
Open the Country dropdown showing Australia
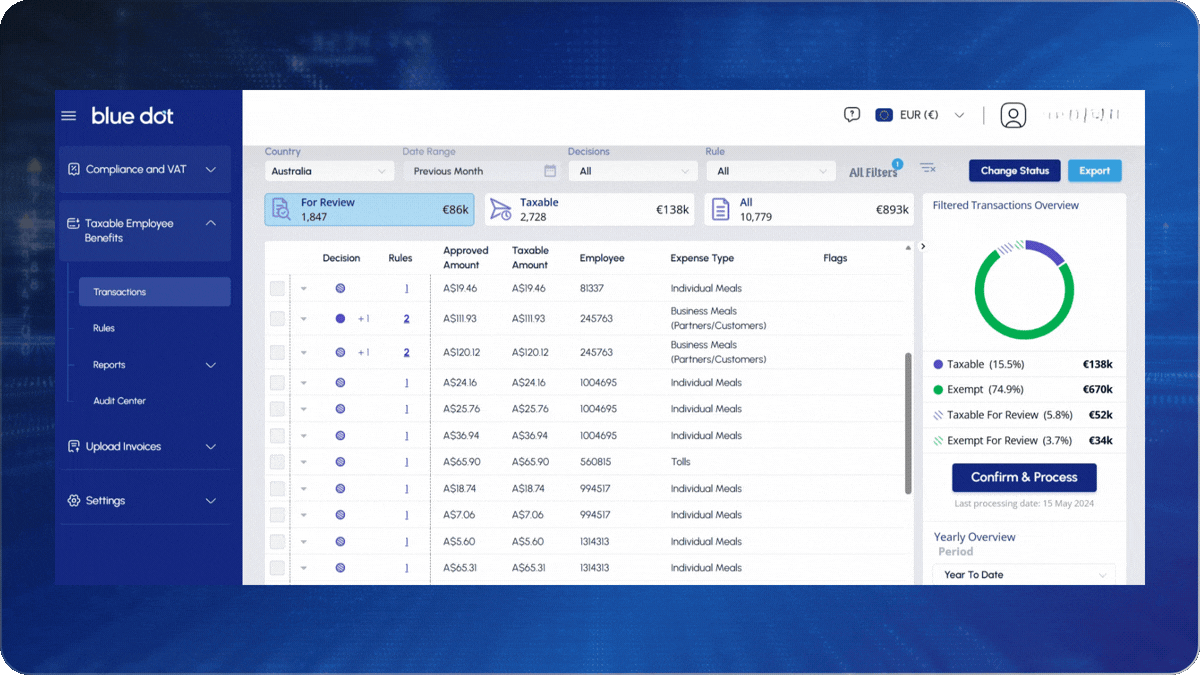[329, 171]
